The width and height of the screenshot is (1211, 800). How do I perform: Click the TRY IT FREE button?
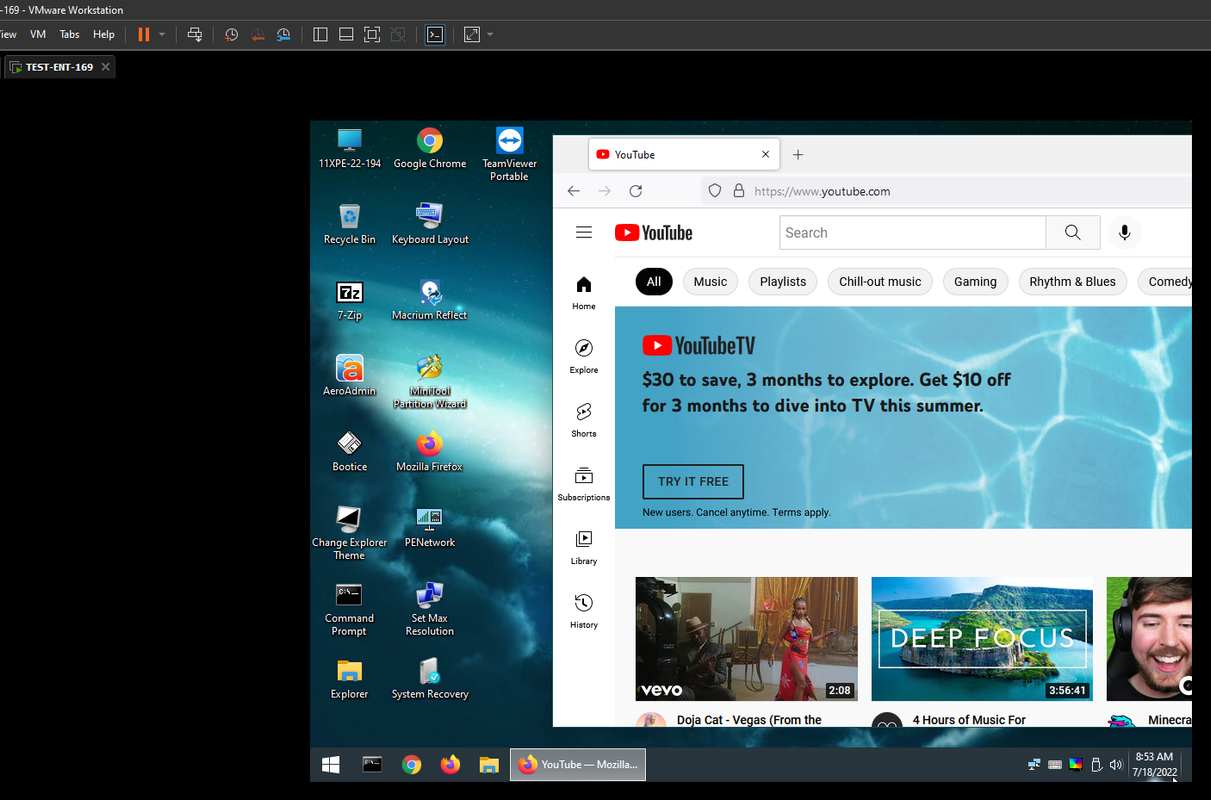click(693, 481)
